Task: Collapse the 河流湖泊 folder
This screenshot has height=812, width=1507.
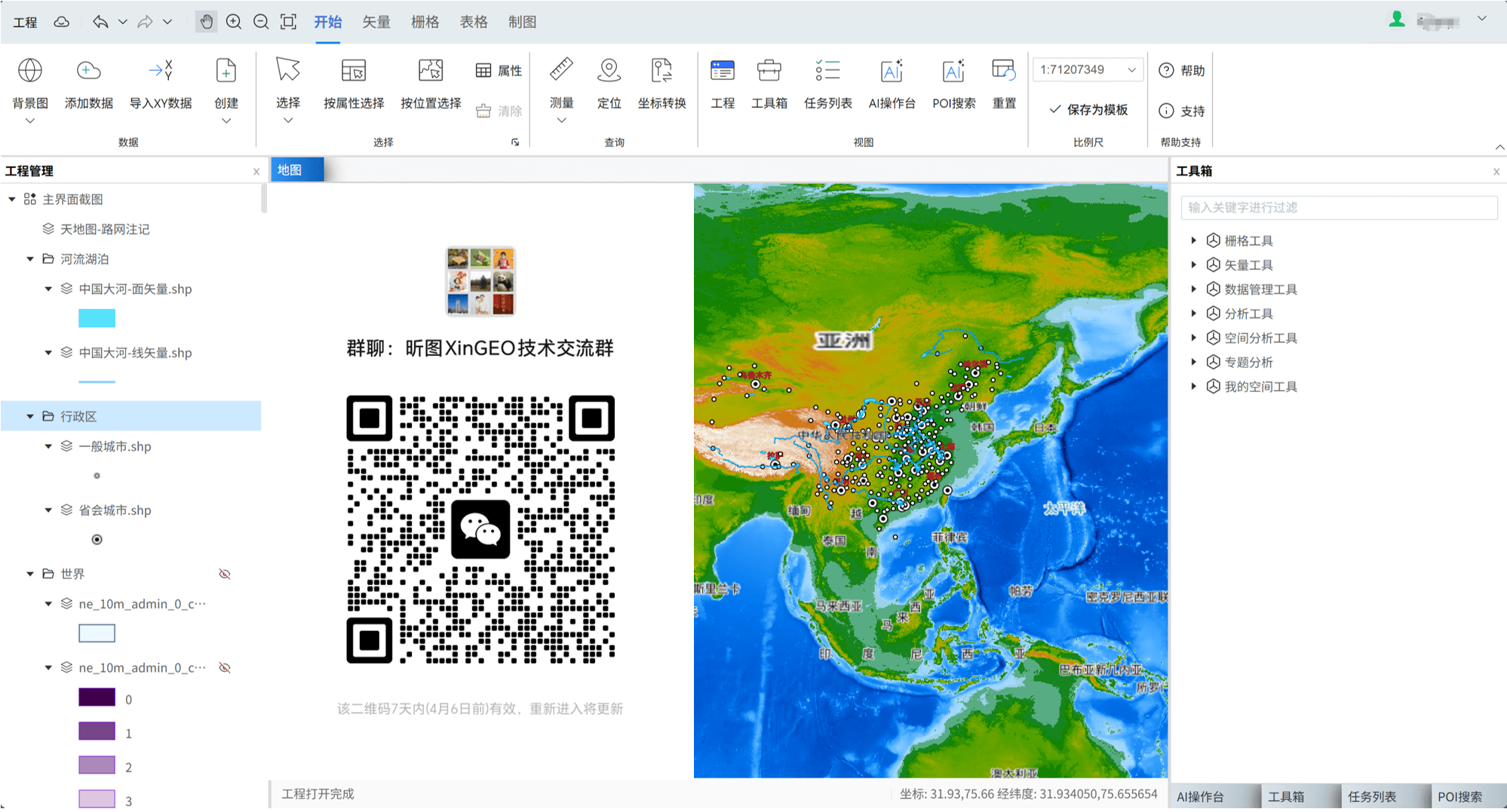Action: [30, 259]
